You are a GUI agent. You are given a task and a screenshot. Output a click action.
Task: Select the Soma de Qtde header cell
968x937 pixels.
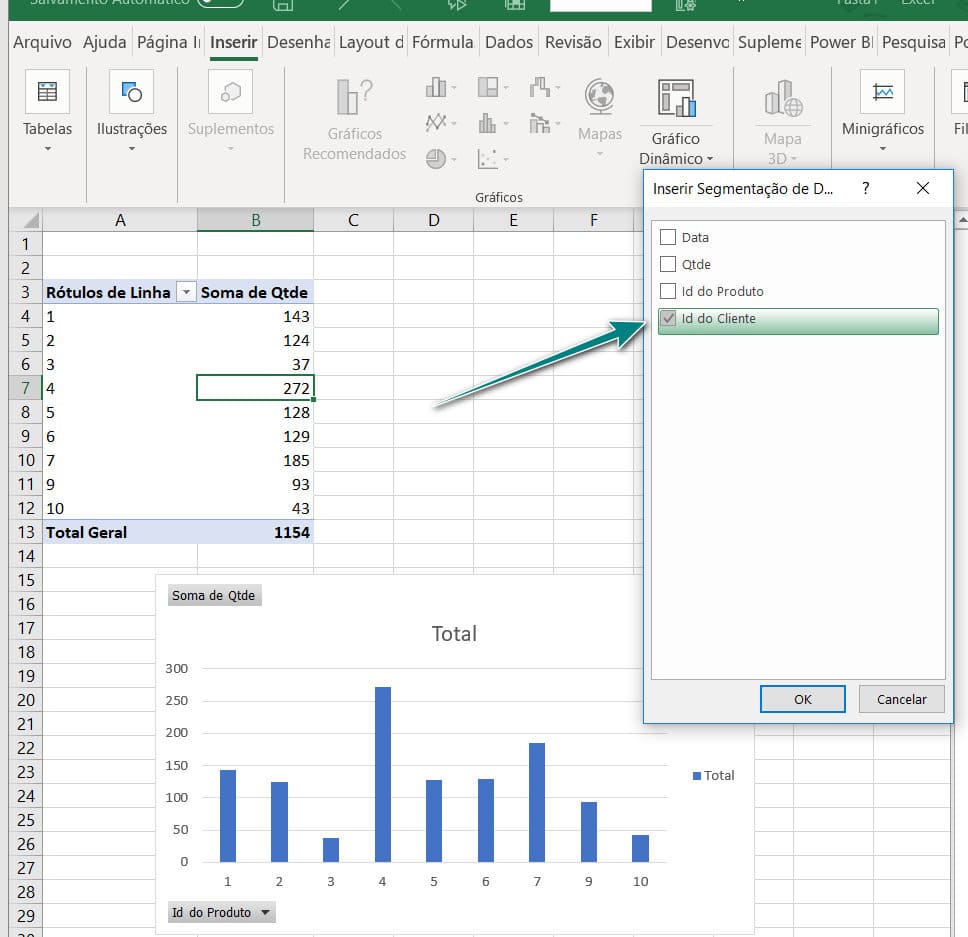256,292
